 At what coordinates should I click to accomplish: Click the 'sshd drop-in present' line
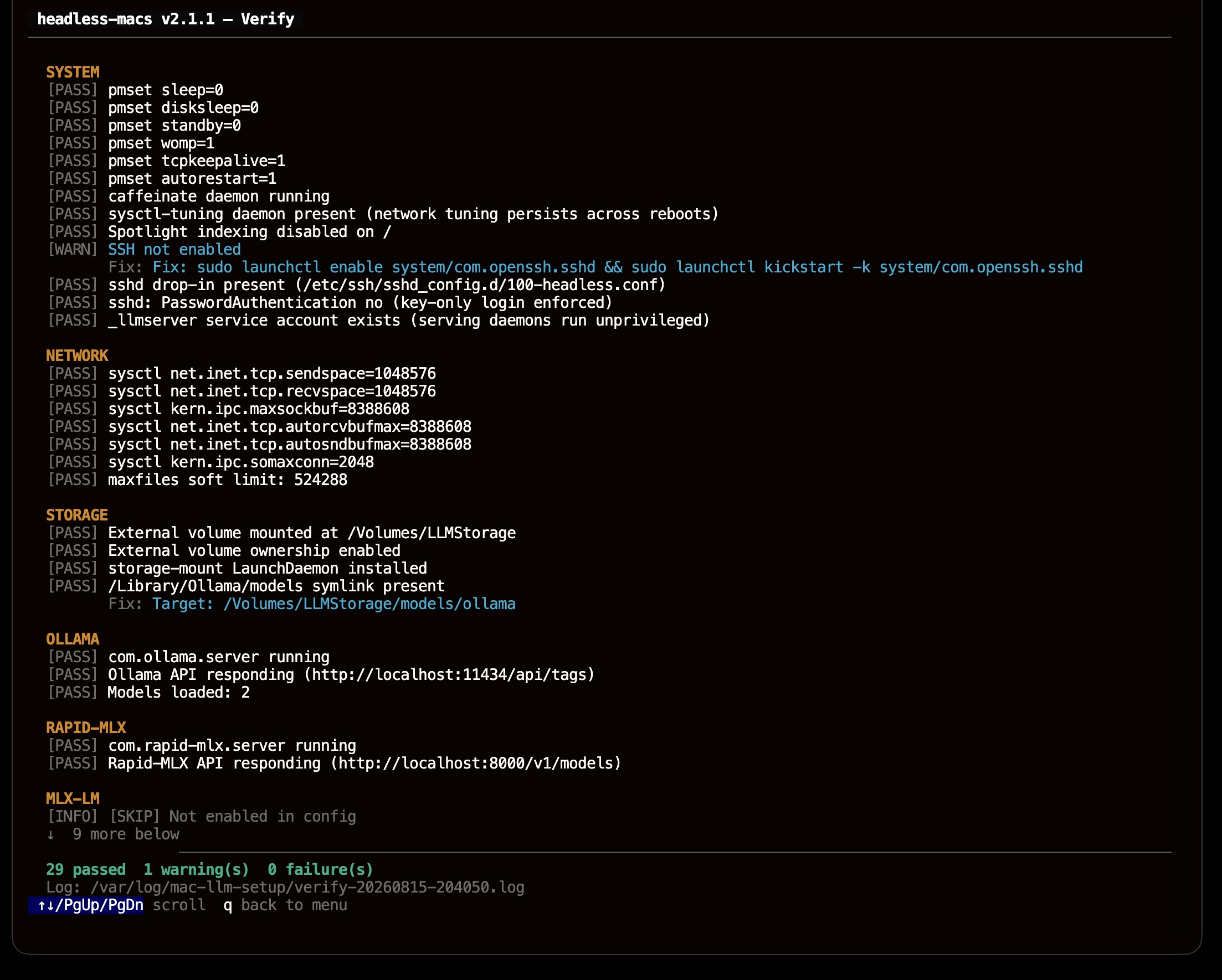pyautogui.click(x=387, y=285)
